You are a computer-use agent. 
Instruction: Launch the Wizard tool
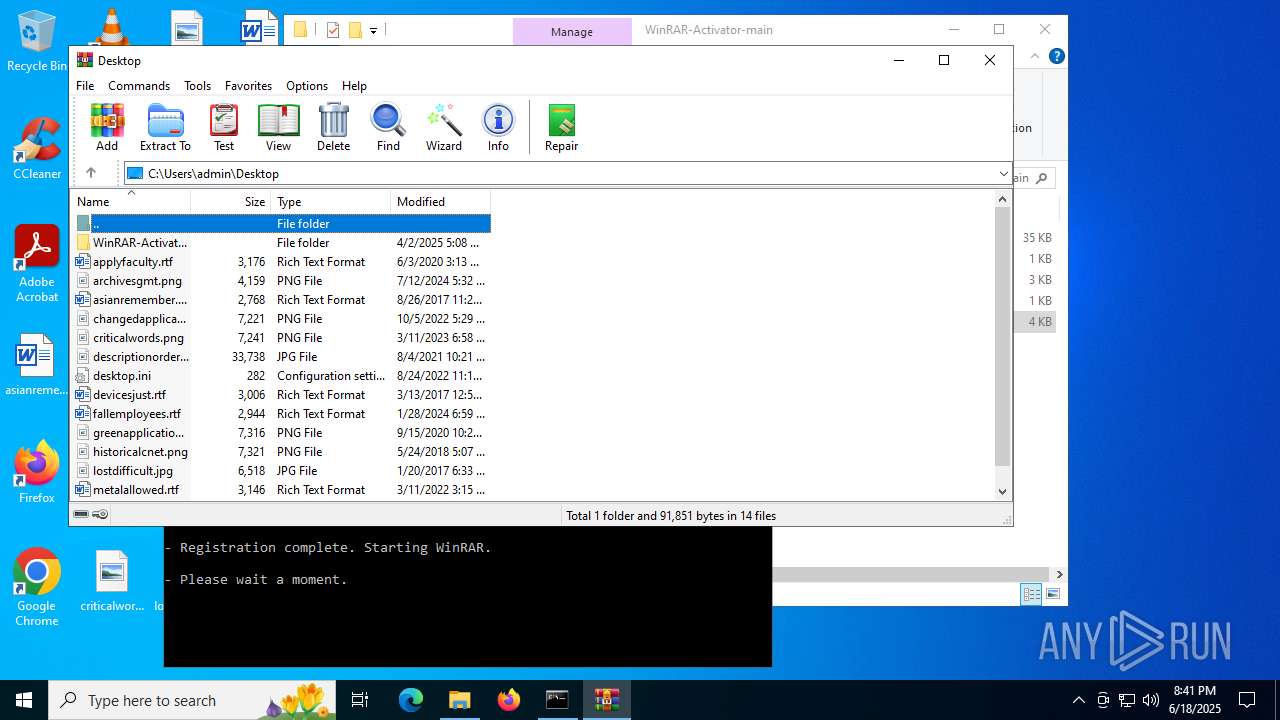(x=444, y=128)
